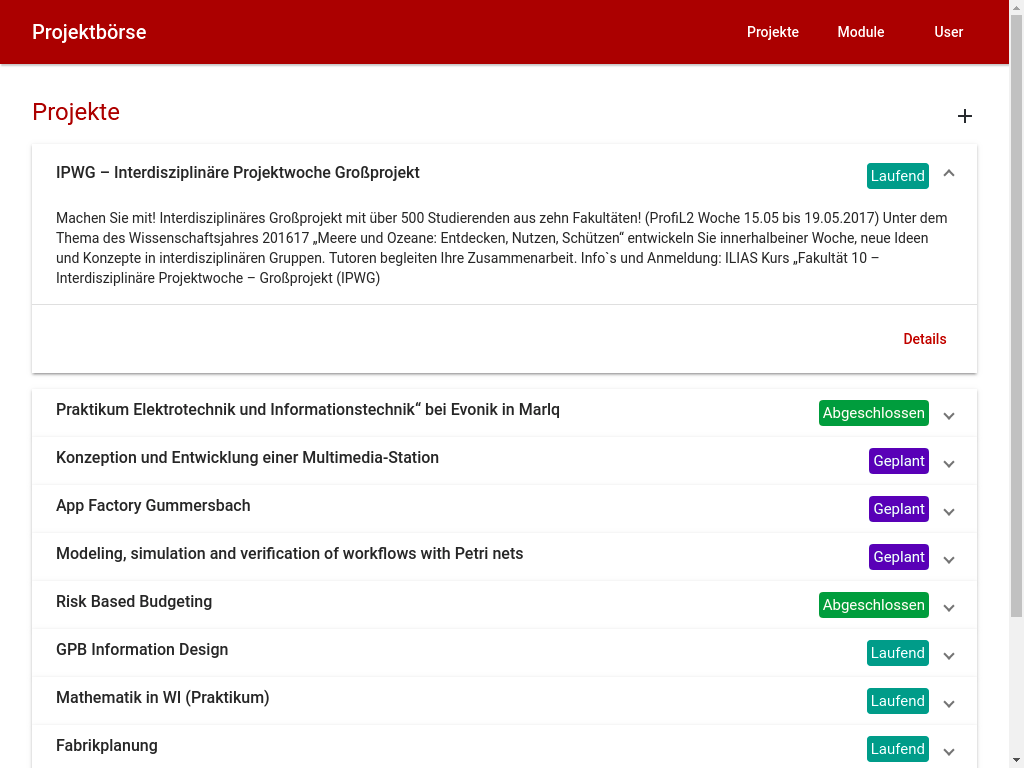The image size is (1024, 768).
Task: Expand Konzeption und Entwicklung Multimedia-Station row
Action: point(949,464)
